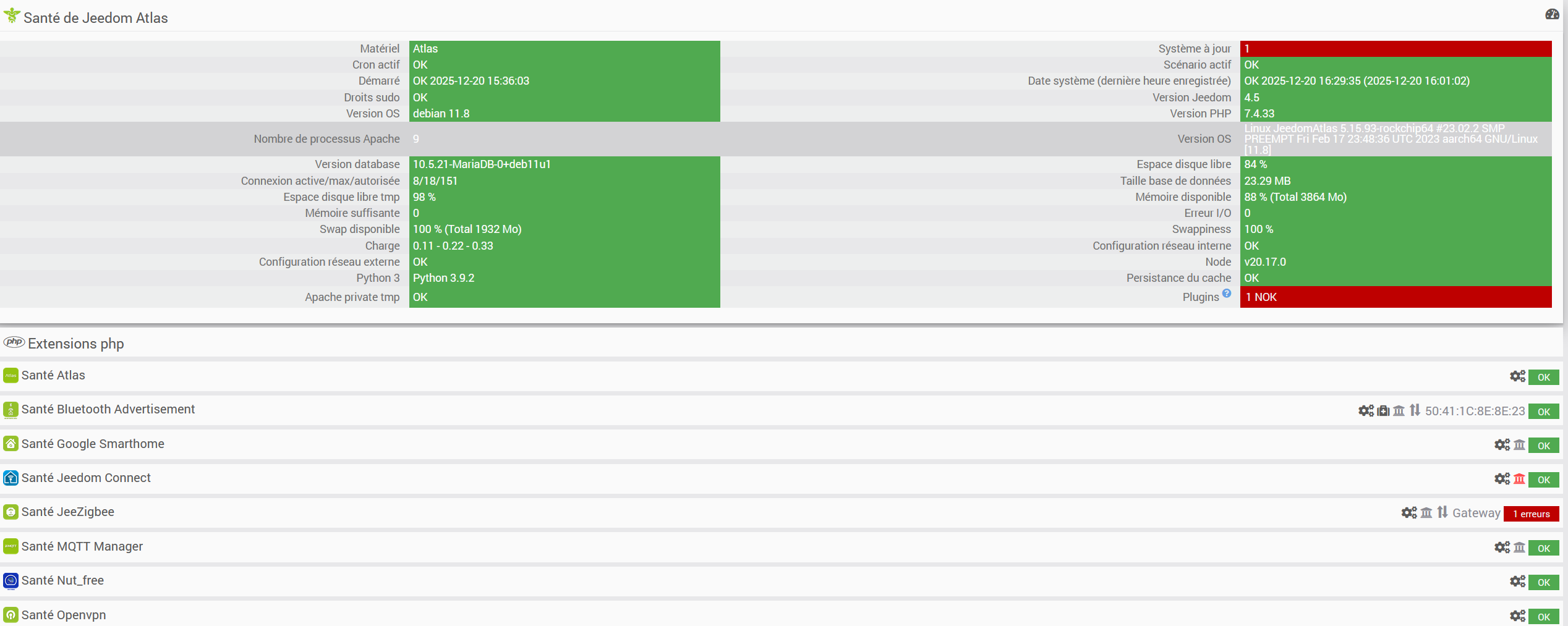Click the gears icon in Santé Openvpn row
Screen dimensions: 1568x626
1517,616
